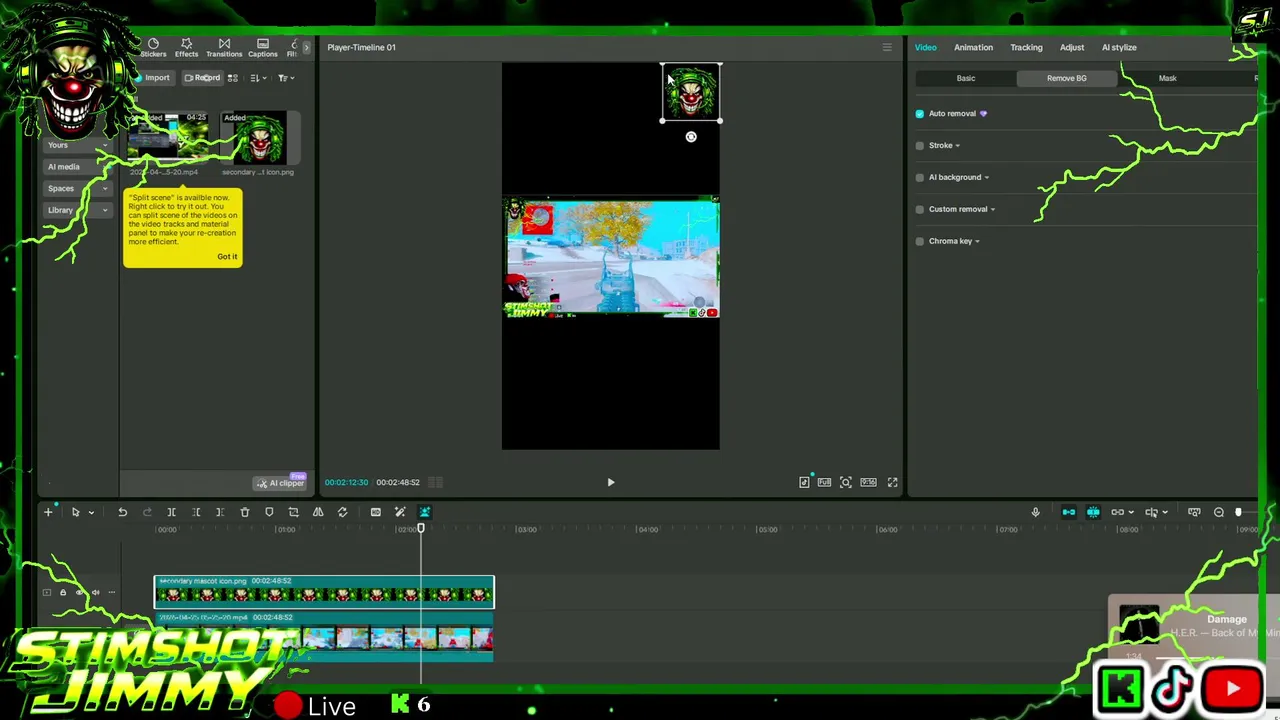Click the marker shield icon
Viewport: 1280px width, 720px height.
pyautogui.click(x=269, y=512)
